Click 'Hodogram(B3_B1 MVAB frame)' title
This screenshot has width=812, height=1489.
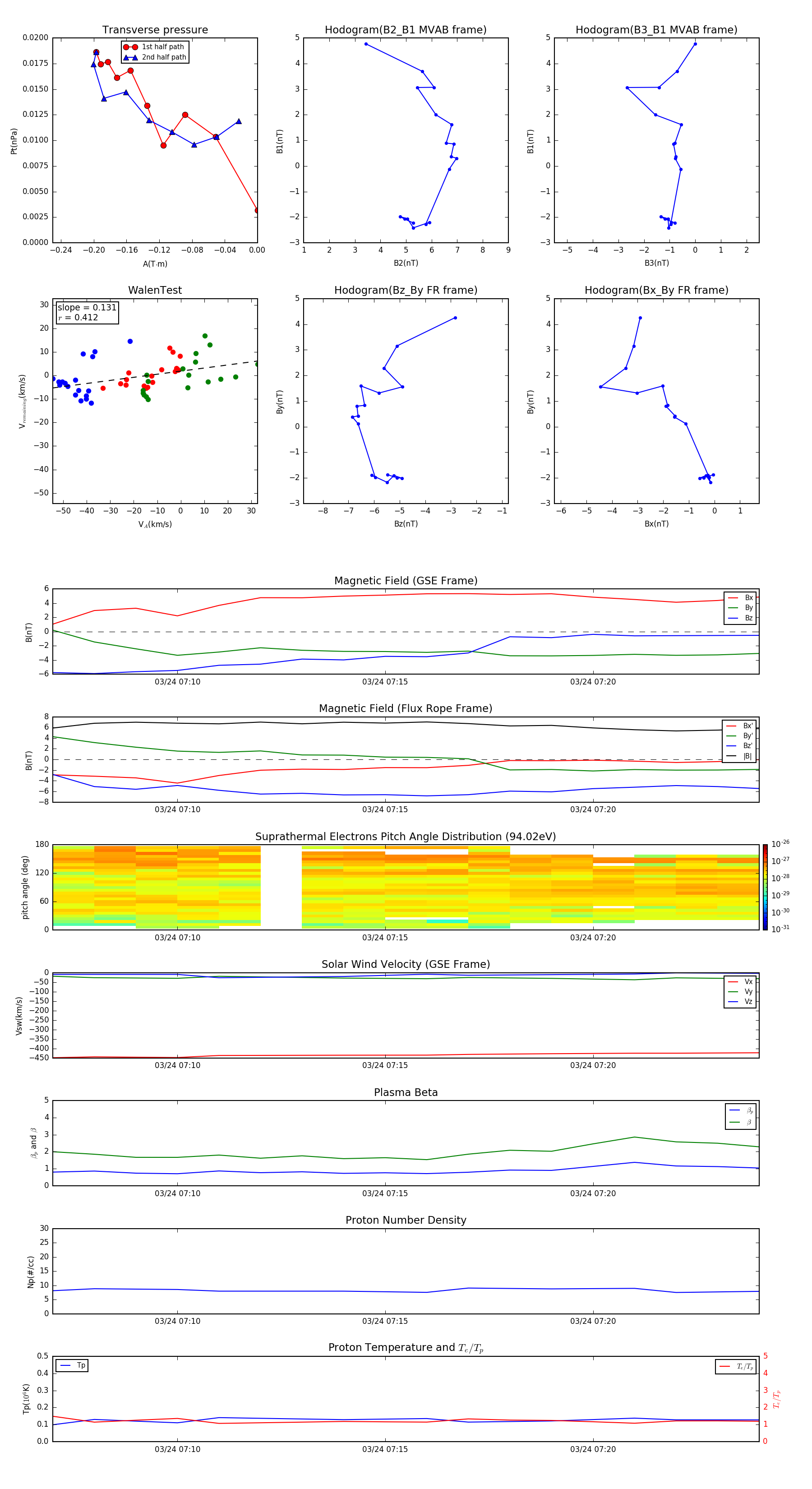pyautogui.click(x=656, y=30)
